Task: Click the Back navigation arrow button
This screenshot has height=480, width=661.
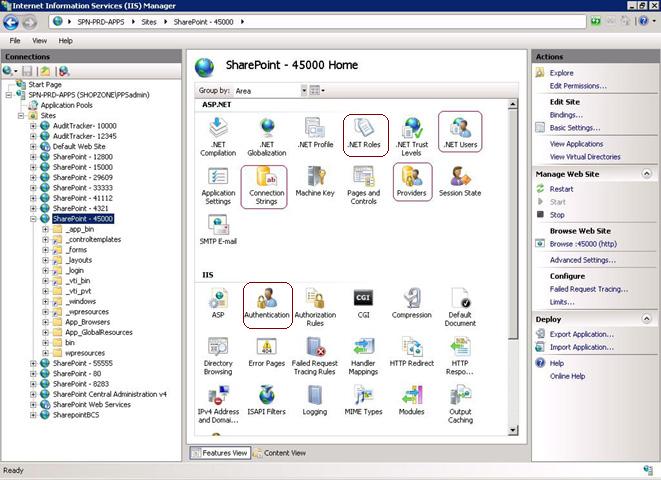Action: pyautogui.click(x=11, y=22)
